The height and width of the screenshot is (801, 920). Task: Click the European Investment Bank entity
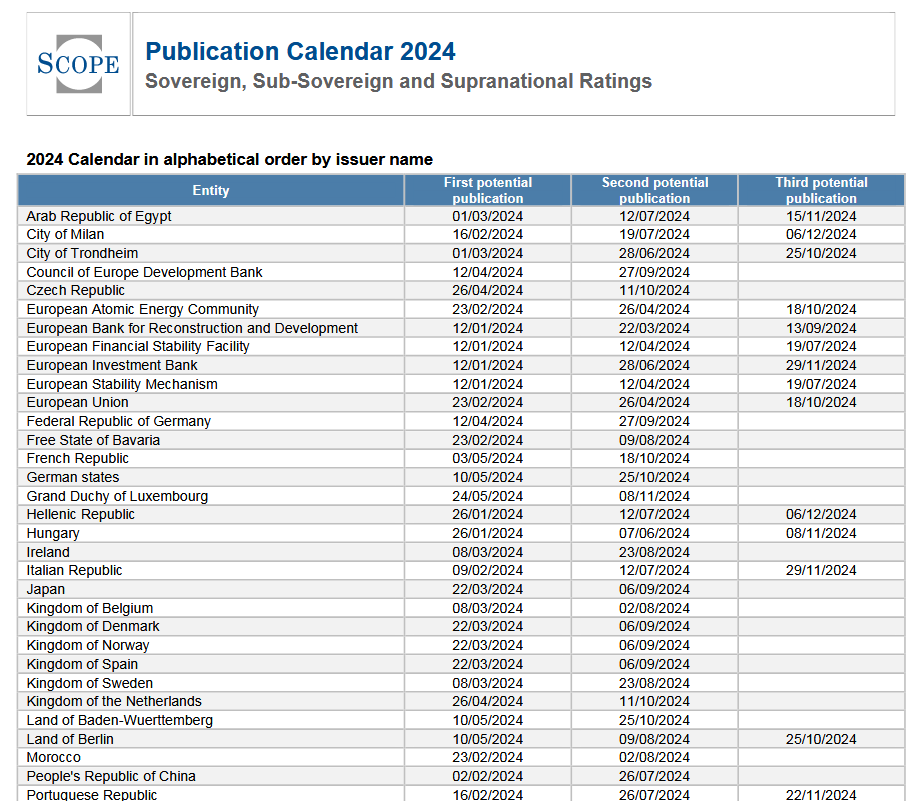pyautogui.click(x=112, y=365)
